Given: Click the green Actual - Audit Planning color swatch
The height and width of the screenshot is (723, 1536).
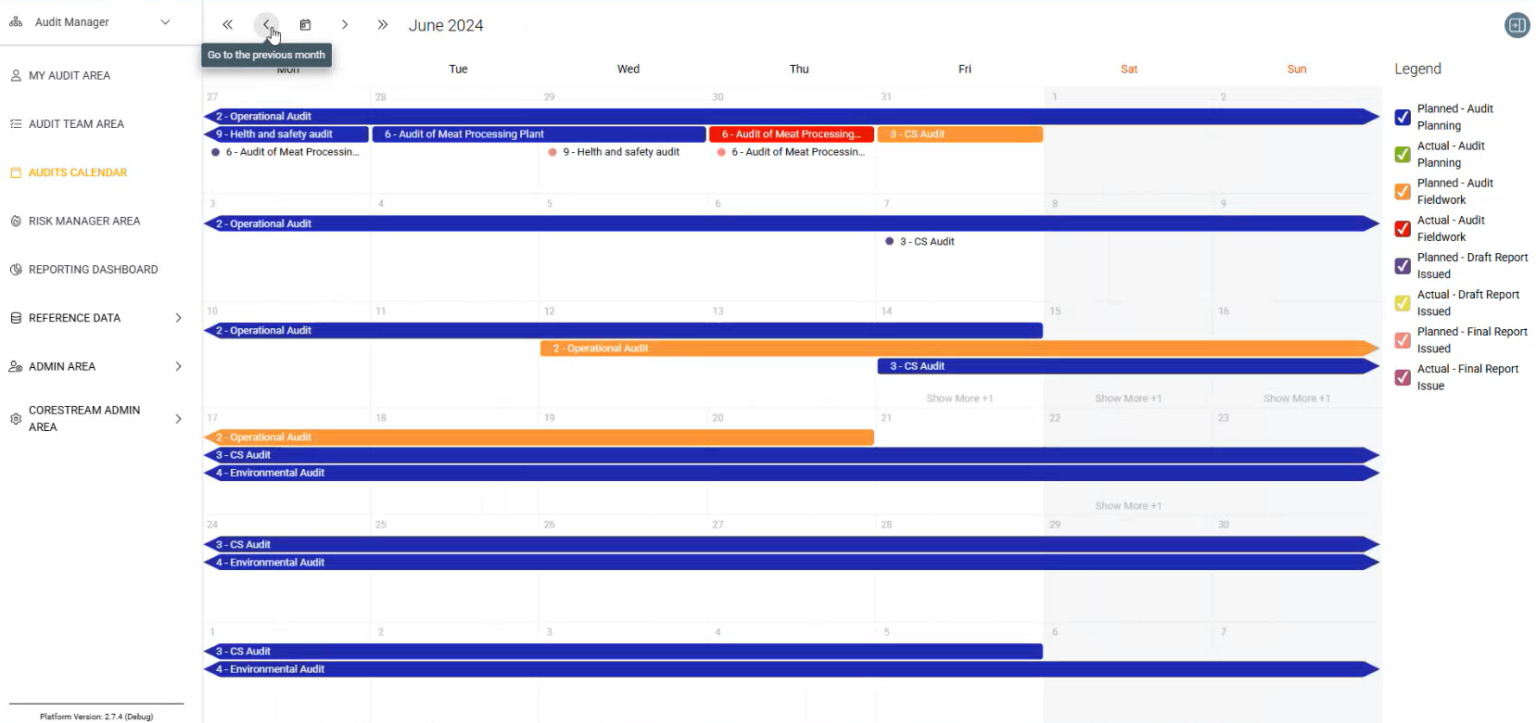Looking at the screenshot, I should pos(1401,154).
